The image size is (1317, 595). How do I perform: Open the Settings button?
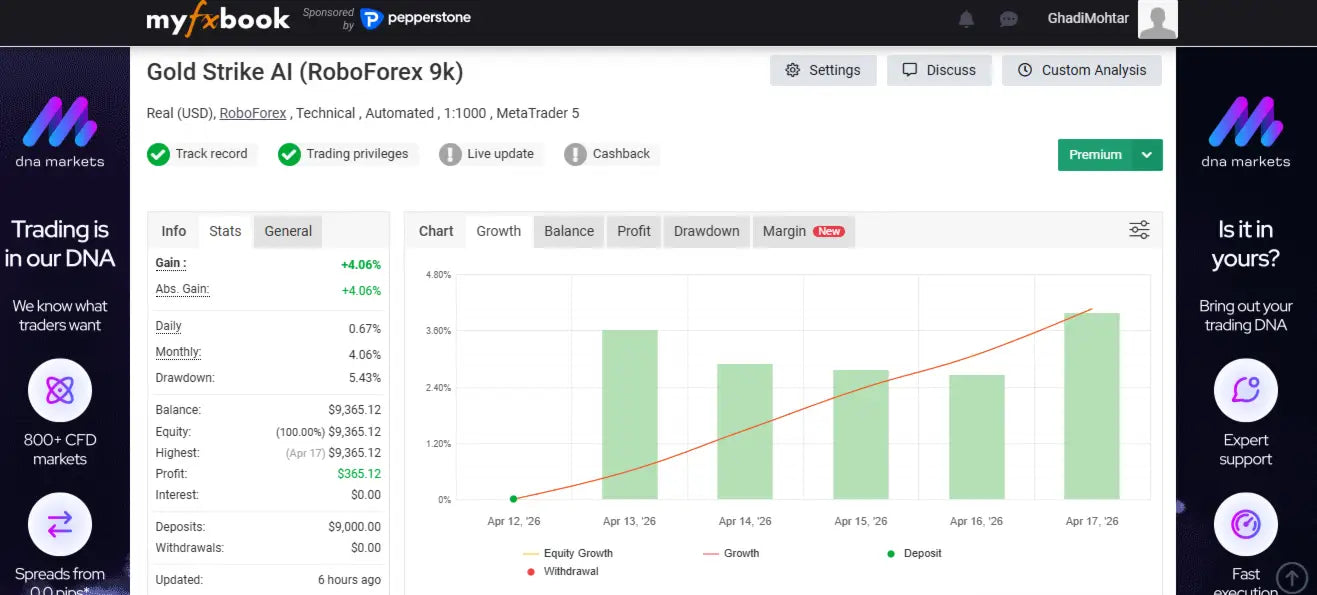pyautogui.click(x=823, y=70)
